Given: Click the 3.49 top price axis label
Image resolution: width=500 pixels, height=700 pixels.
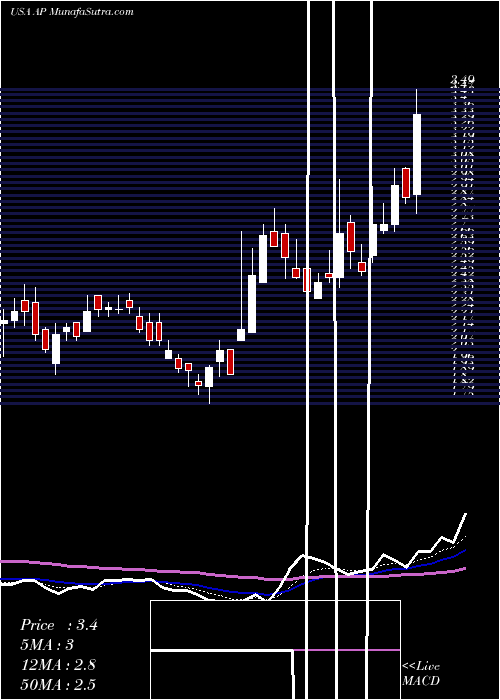Looking at the screenshot, I should 463,79.
